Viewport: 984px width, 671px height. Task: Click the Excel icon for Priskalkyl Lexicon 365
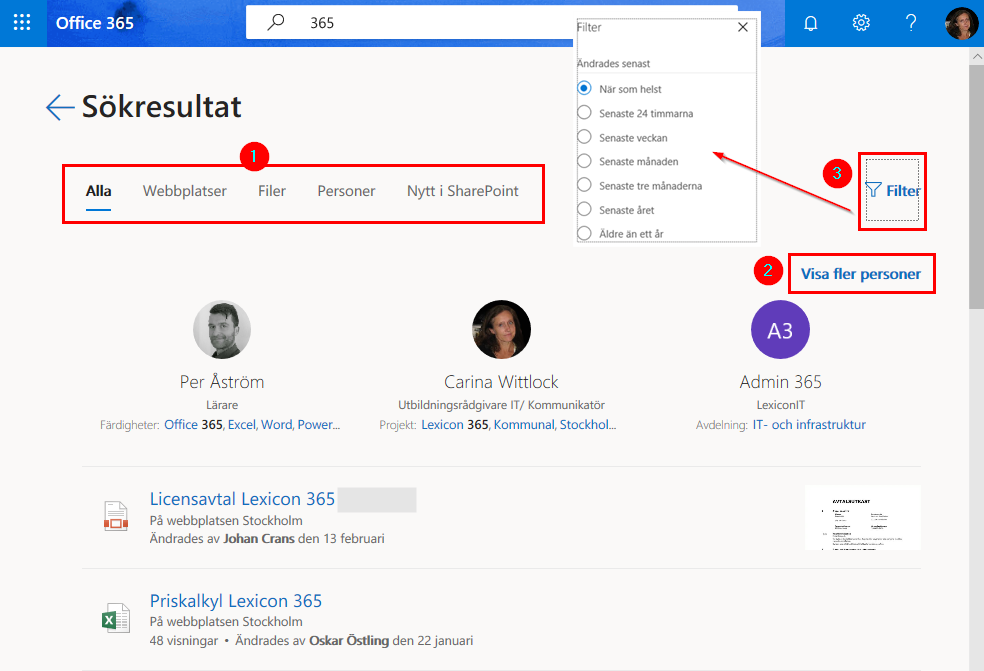tap(116, 618)
